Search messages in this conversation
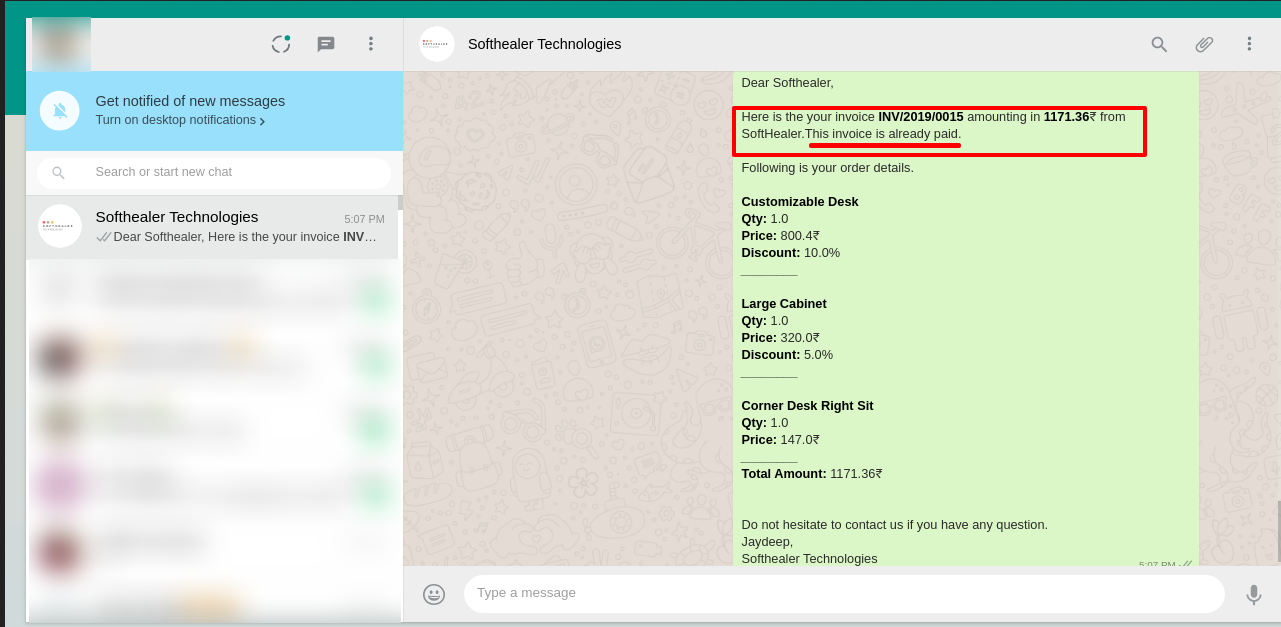This screenshot has height=627, width=1281. tap(1159, 44)
